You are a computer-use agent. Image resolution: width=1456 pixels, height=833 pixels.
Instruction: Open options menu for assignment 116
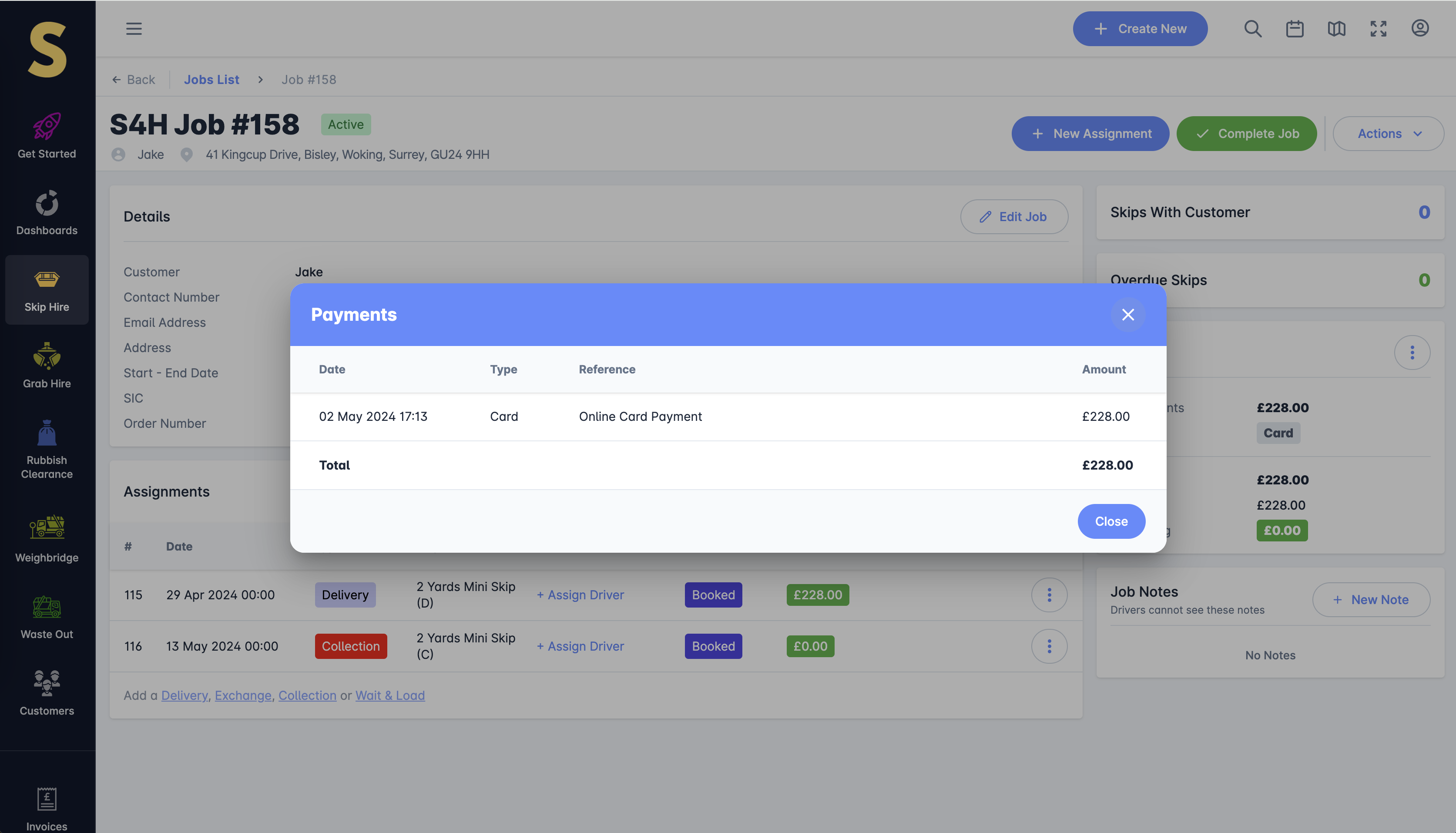(x=1049, y=646)
